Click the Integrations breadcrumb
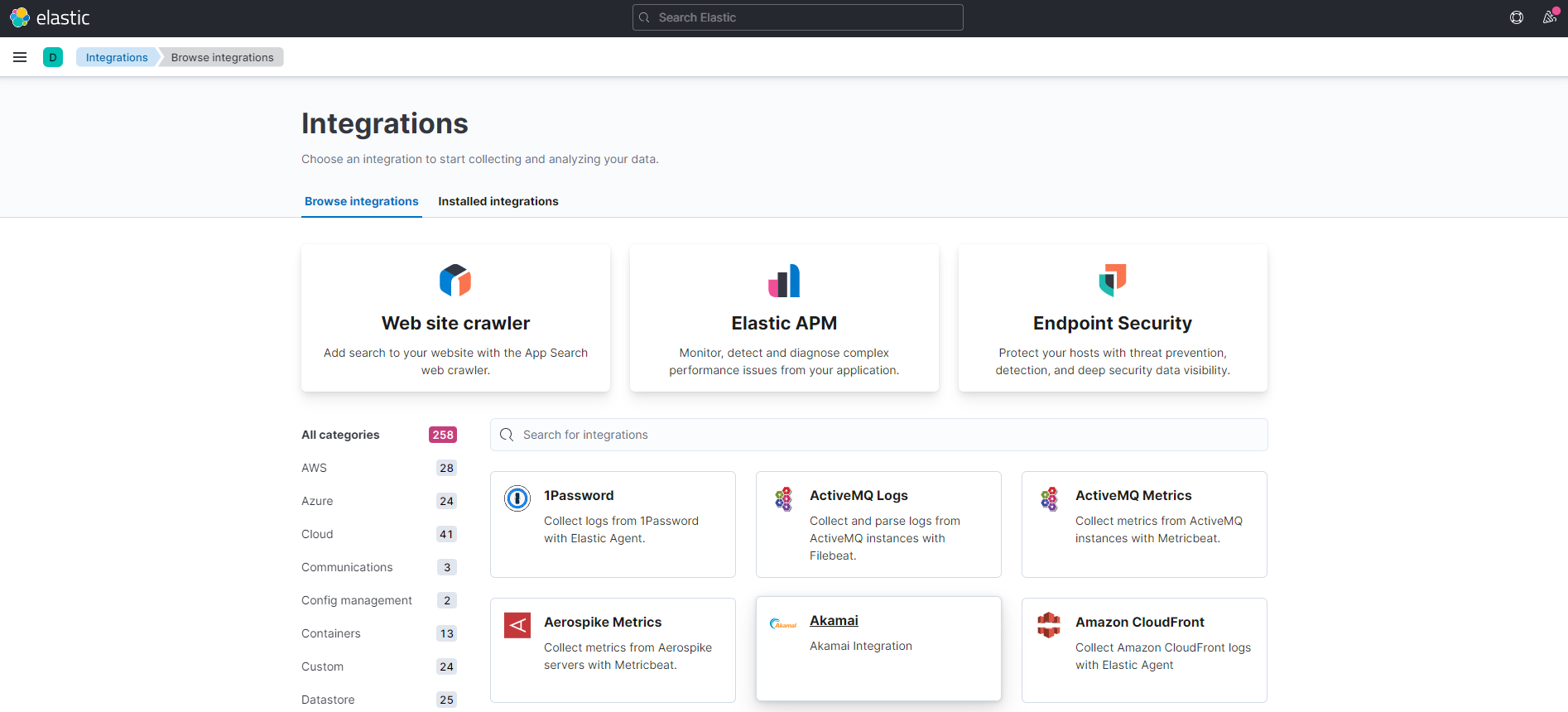The height and width of the screenshot is (712, 1568). (x=117, y=57)
